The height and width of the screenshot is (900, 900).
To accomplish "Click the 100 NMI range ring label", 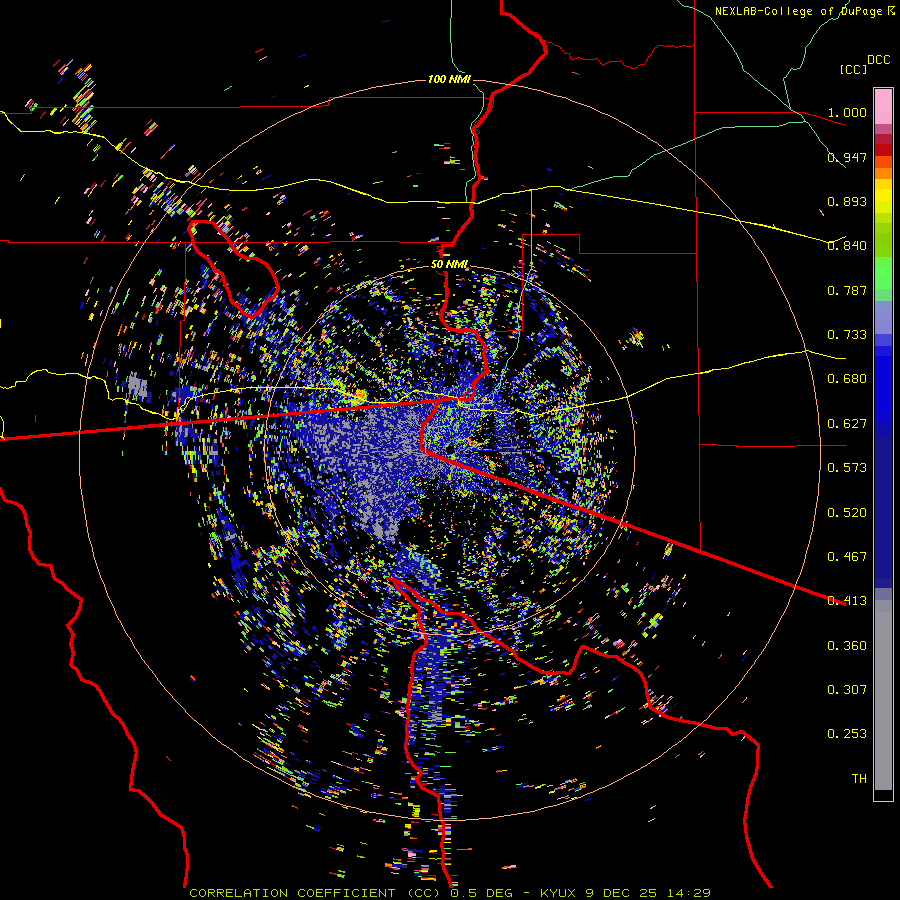I will 449,79.
